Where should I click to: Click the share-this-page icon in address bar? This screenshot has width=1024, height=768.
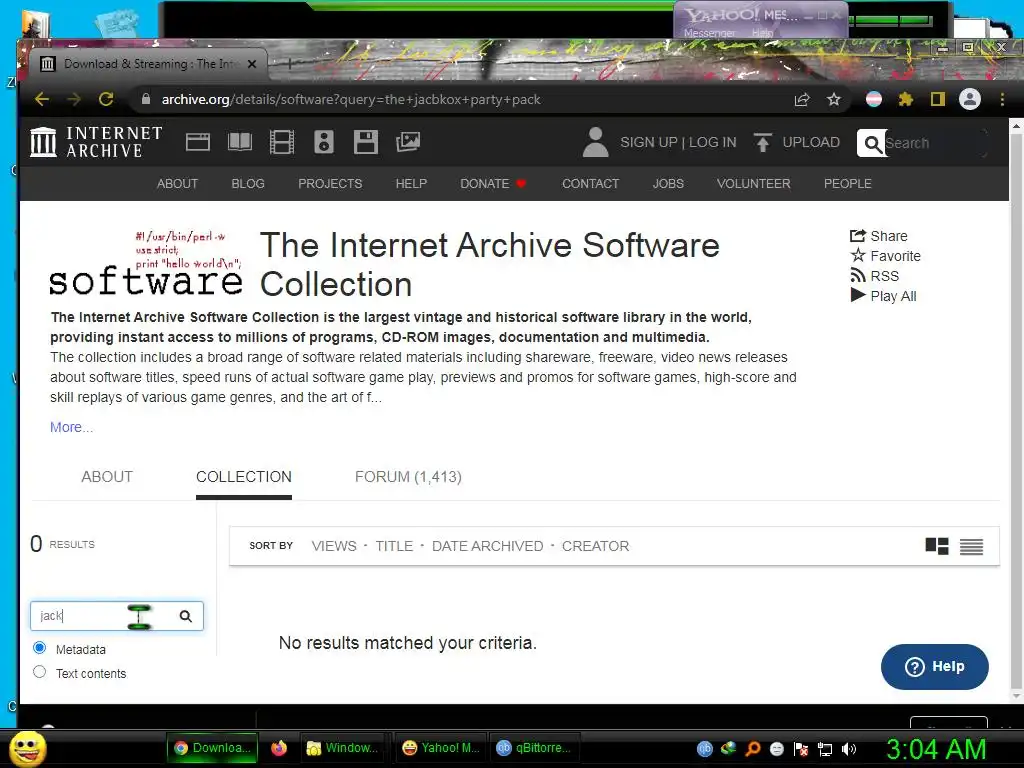pos(802,99)
